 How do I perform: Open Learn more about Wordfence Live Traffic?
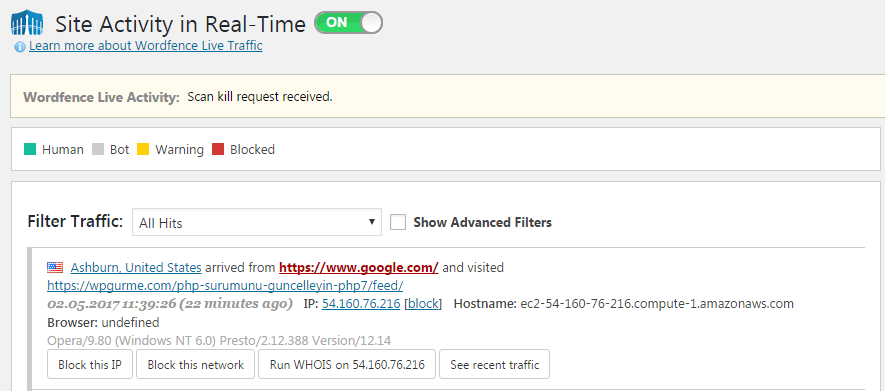(x=146, y=46)
